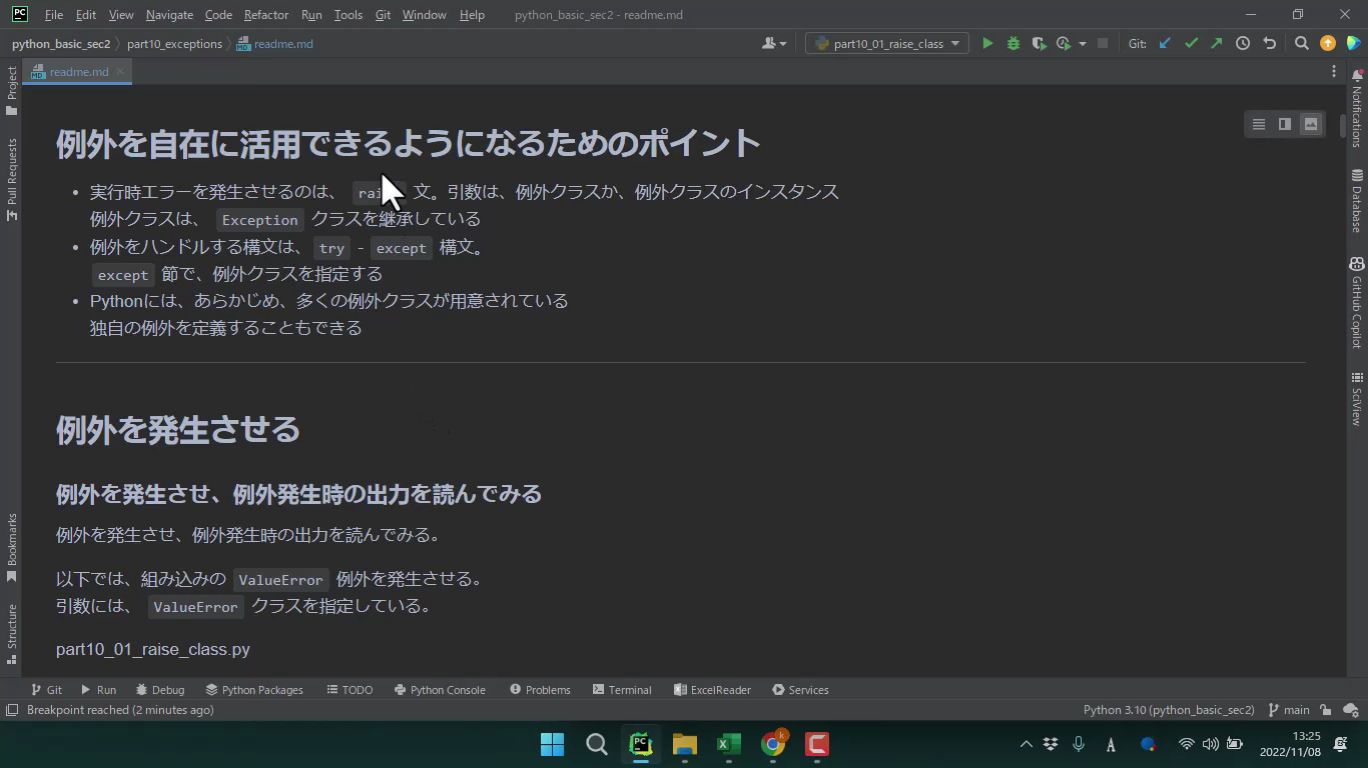The image size is (1368, 768).
Task: Click the Python 3.10 interpreter selector
Action: [1168, 710]
